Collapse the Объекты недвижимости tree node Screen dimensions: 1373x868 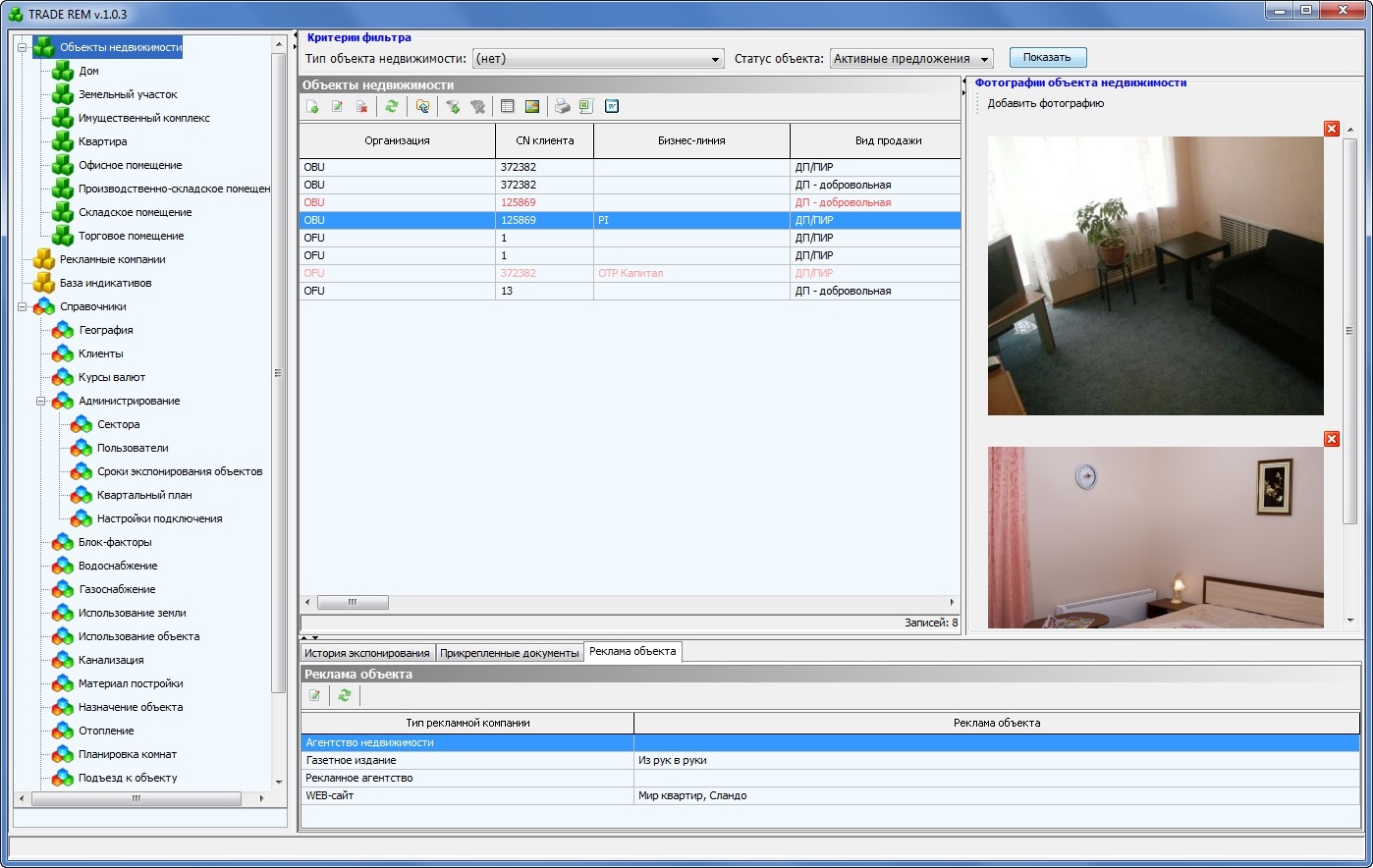[x=23, y=47]
